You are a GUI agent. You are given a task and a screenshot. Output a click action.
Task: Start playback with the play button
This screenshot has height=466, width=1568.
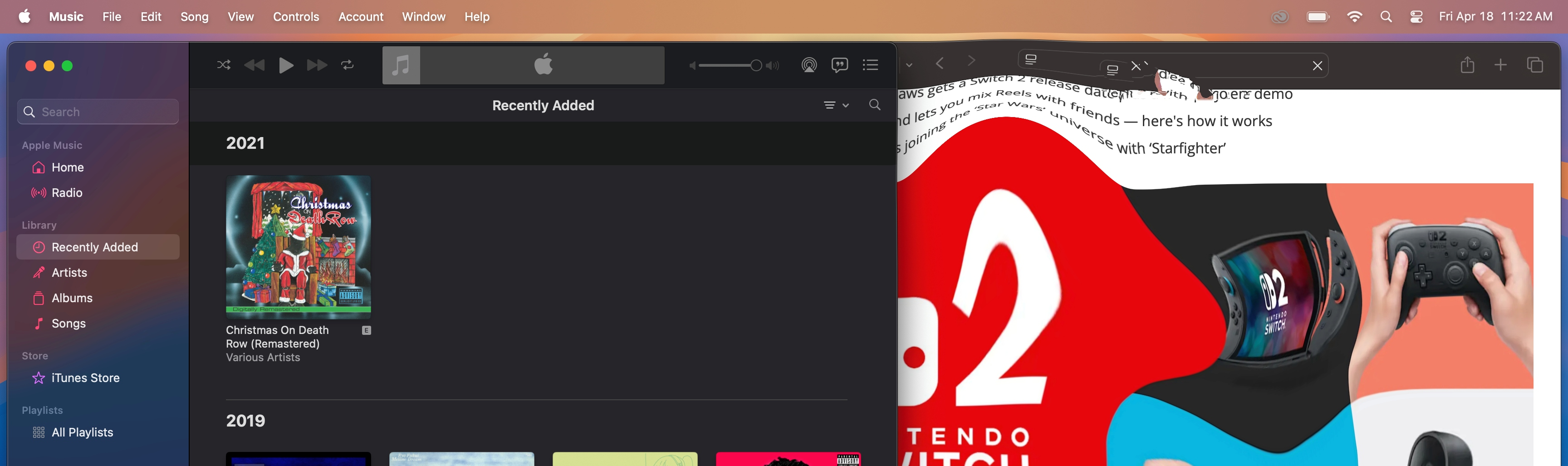286,65
